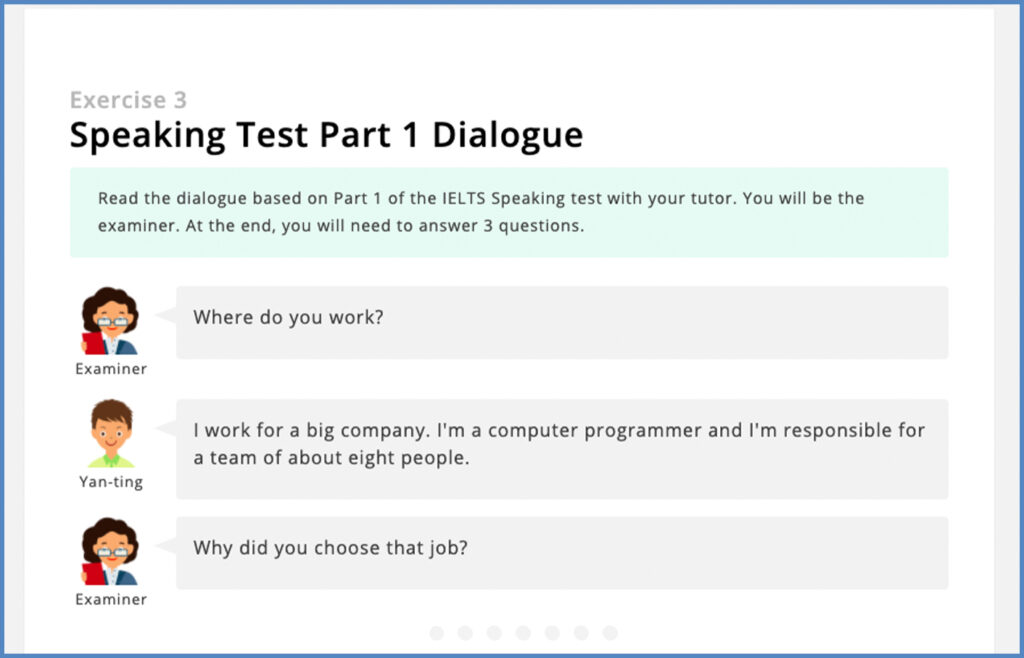Select the third pagination dot
Viewport: 1024px width, 658px height.
click(x=494, y=633)
